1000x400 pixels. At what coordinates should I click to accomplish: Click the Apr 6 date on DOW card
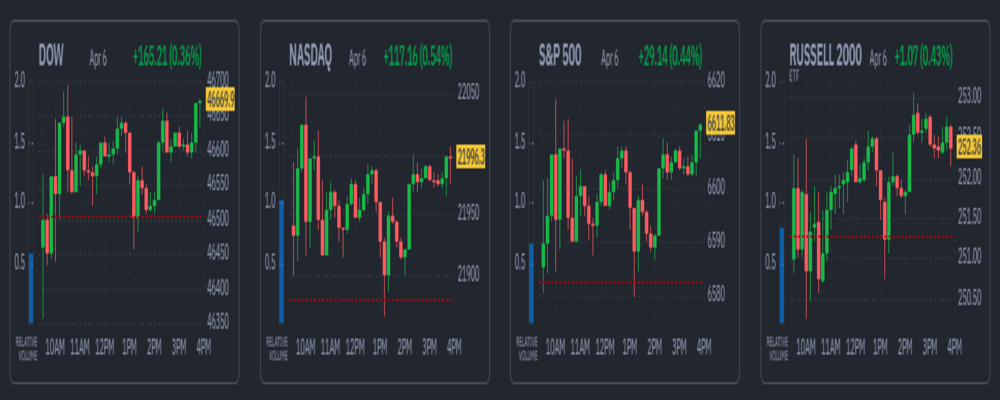(x=98, y=59)
